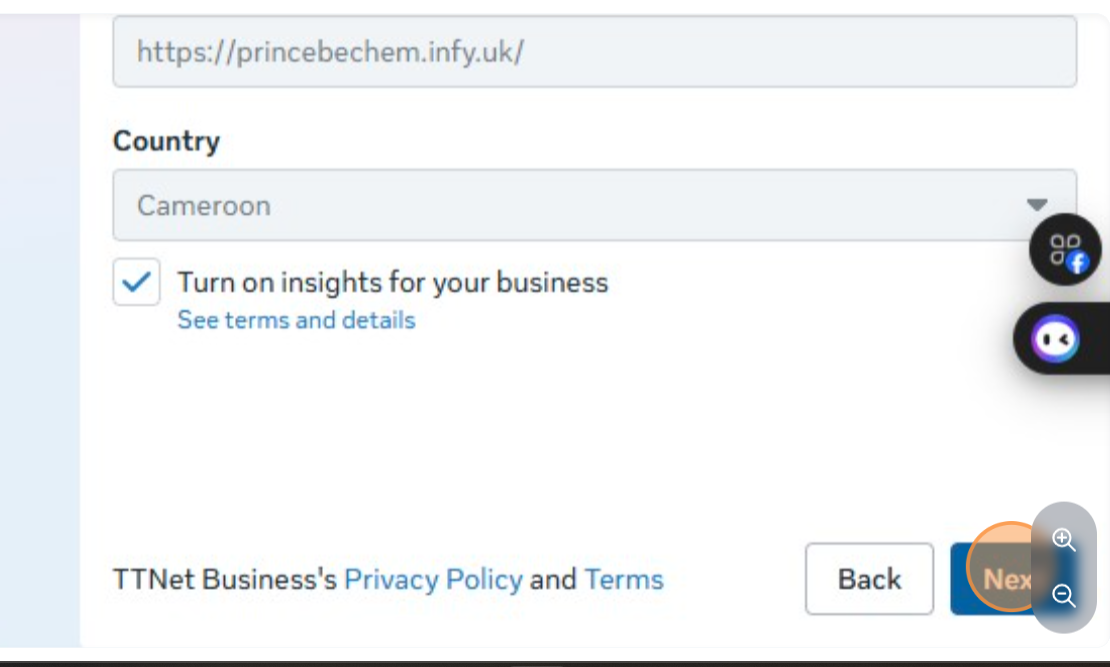Click the grey zoom control pill between magnifiers
Image resolution: width=1110 pixels, height=667 pixels.
point(1064,568)
